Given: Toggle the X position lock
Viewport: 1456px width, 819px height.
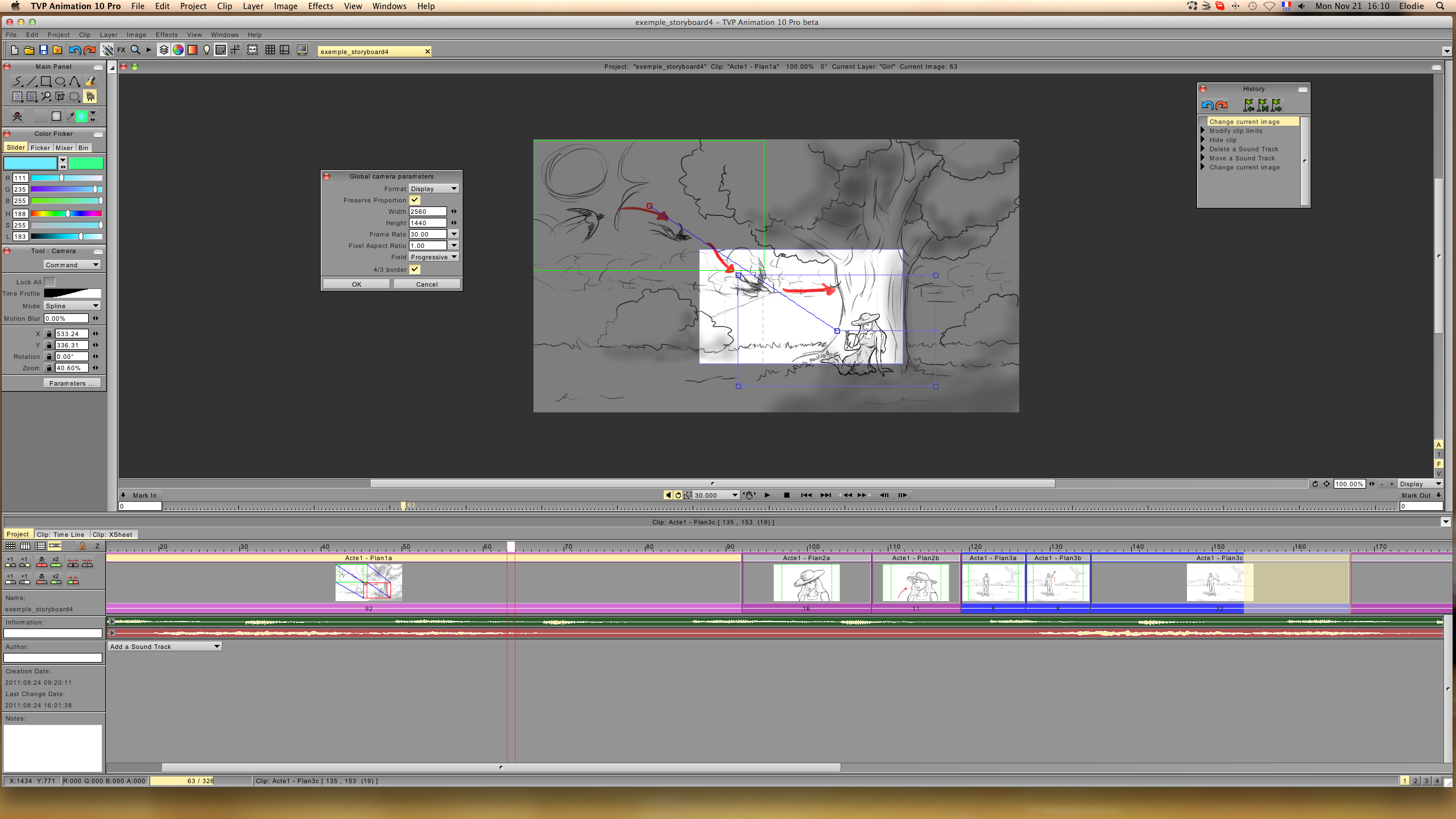Looking at the screenshot, I should point(49,334).
